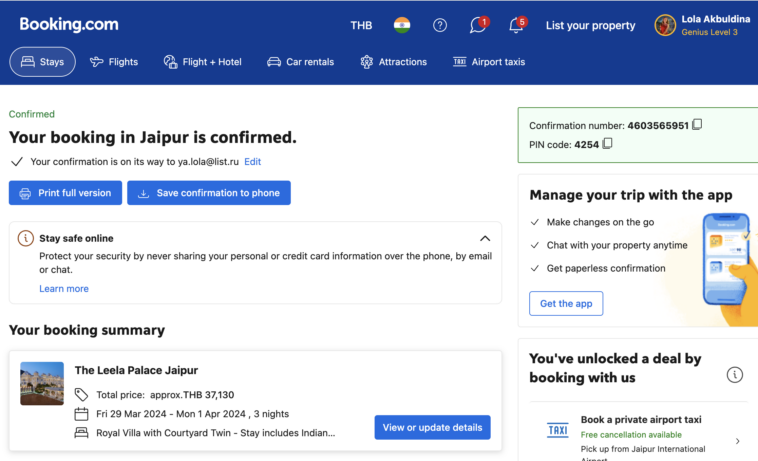Expand the private airport taxi deal arrow
Image resolution: width=758 pixels, height=461 pixels.
[x=737, y=441]
